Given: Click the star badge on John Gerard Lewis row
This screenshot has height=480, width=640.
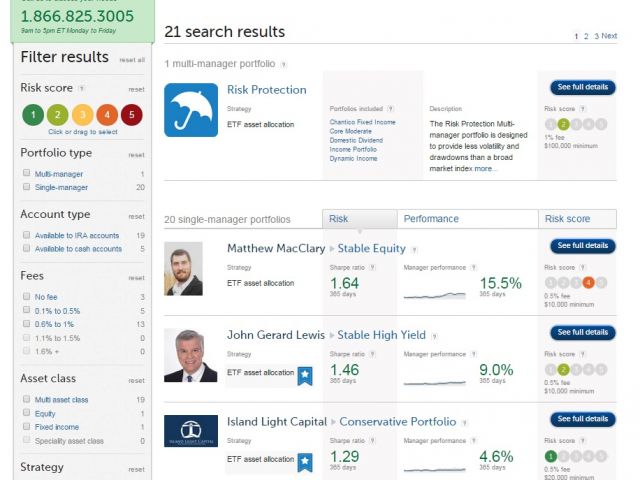Looking at the screenshot, I should 305,376.
